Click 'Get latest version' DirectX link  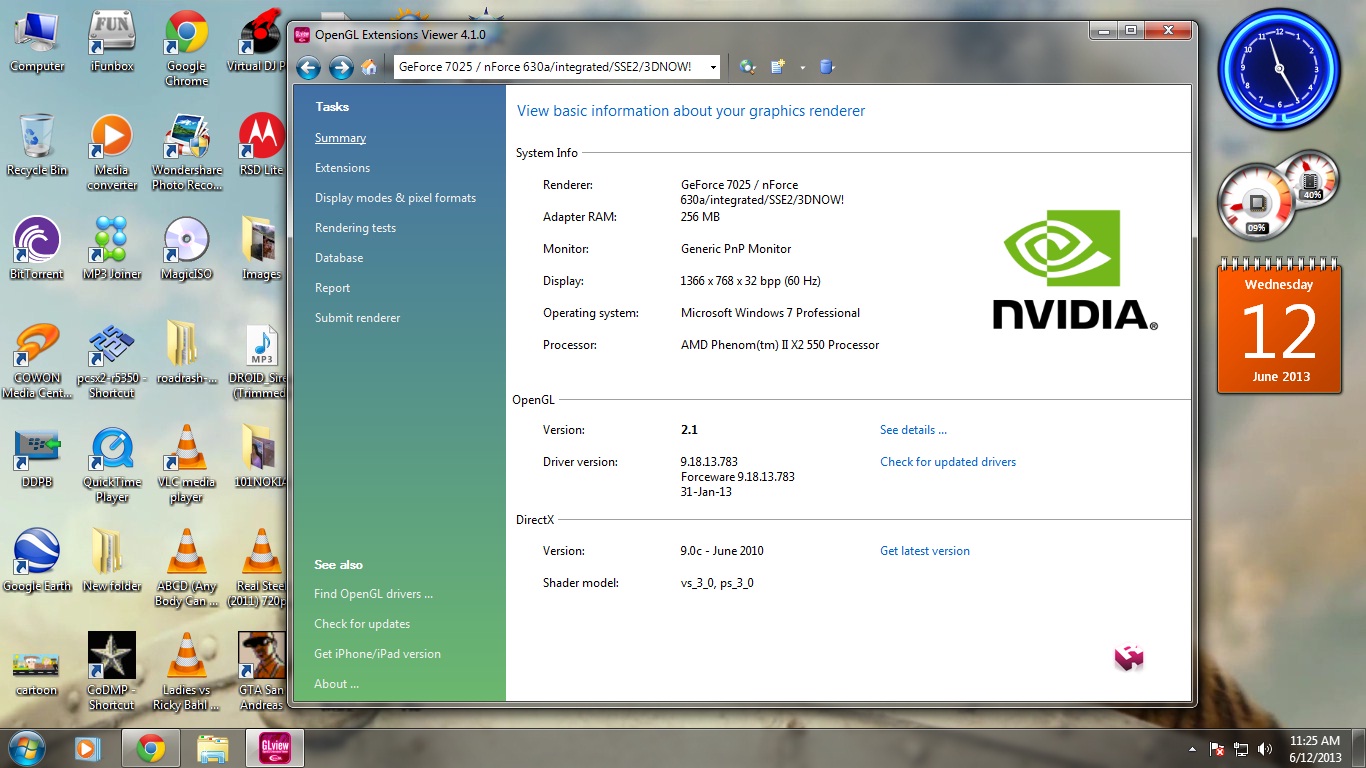[x=924, y=551]
